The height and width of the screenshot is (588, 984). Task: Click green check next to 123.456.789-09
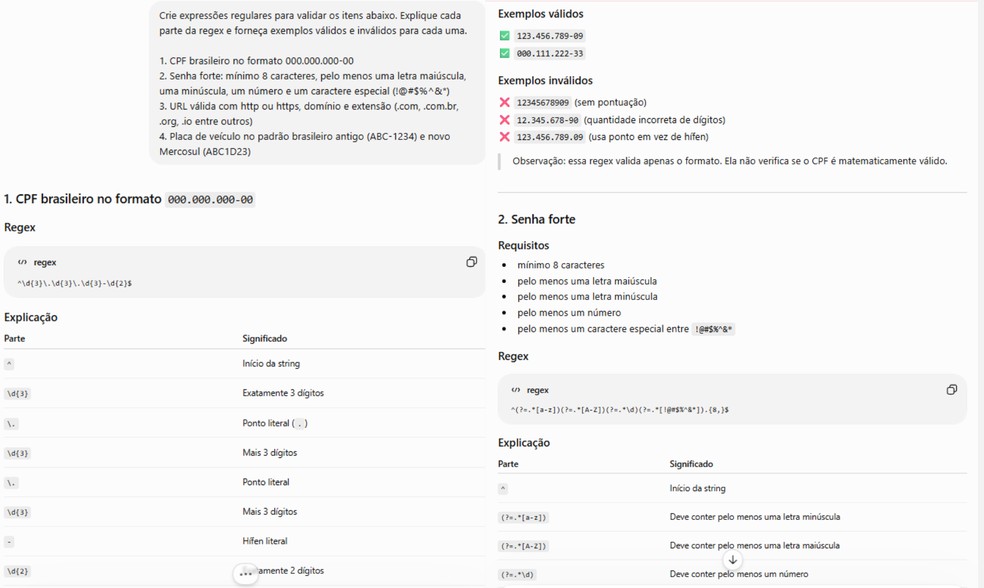click(505, 36)
